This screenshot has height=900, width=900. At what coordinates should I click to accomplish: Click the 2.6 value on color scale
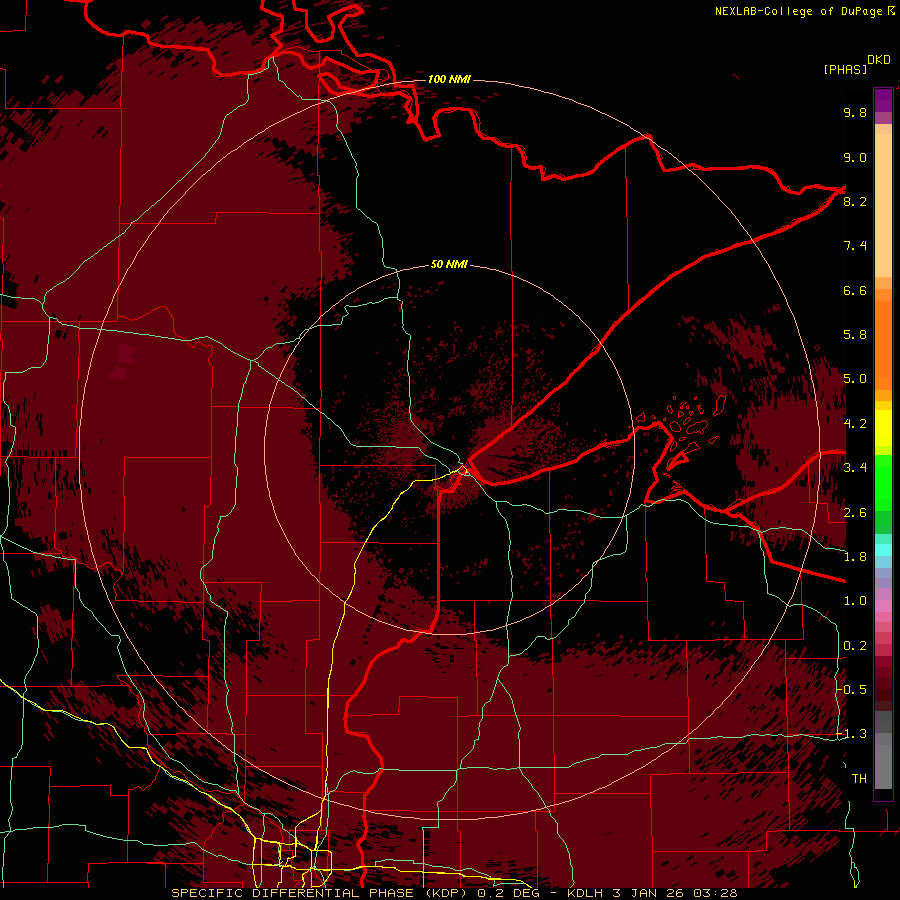855,512
